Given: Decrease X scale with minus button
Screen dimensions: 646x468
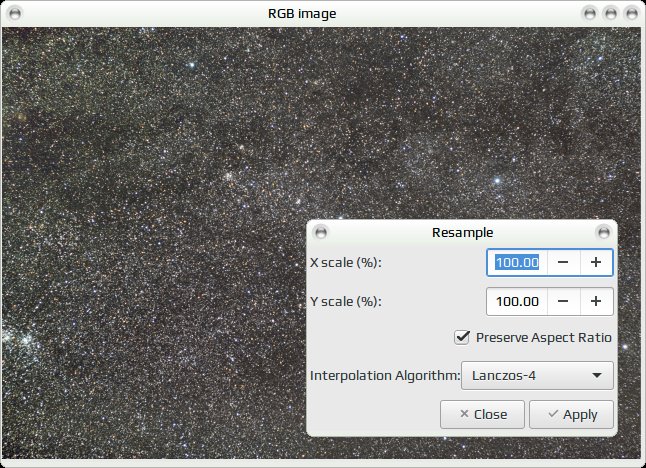Looking at the screenshot, I should click(x=563, y=262).
